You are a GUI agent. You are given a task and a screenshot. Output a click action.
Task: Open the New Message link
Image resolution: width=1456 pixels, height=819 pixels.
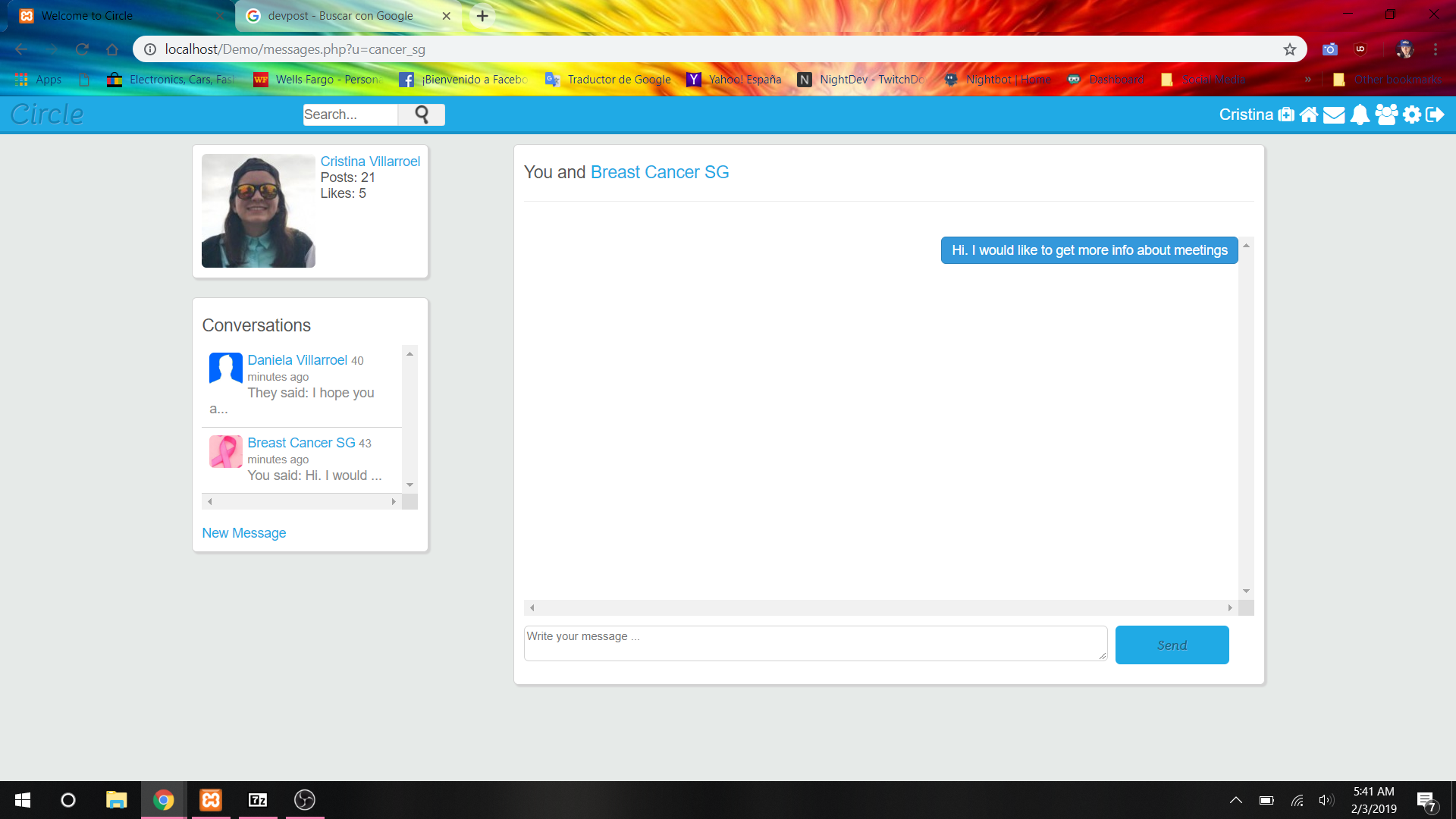click(243, 533)
